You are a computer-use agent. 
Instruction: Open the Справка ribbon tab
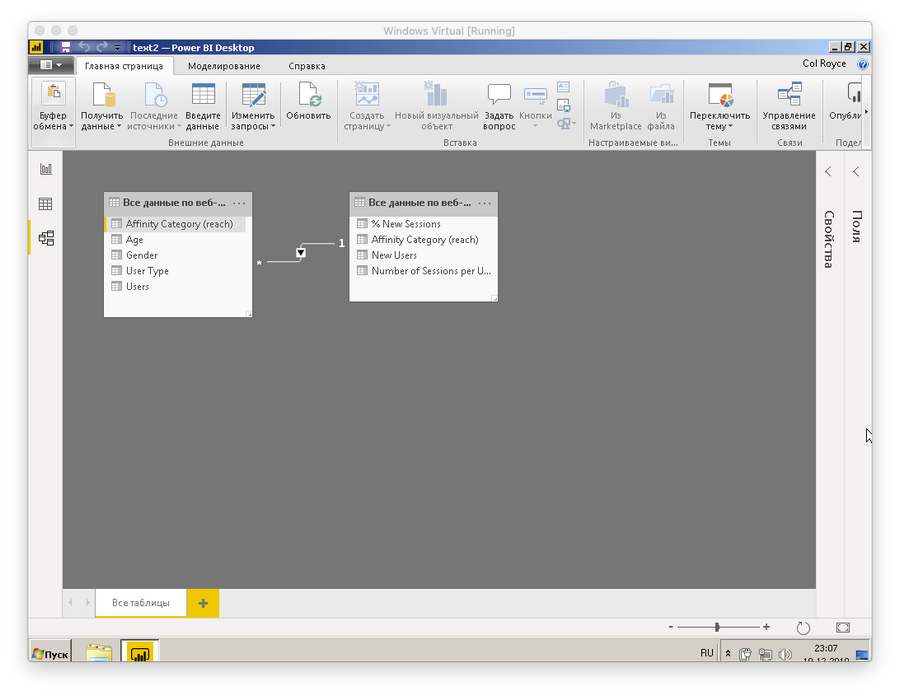click(306, 66)
